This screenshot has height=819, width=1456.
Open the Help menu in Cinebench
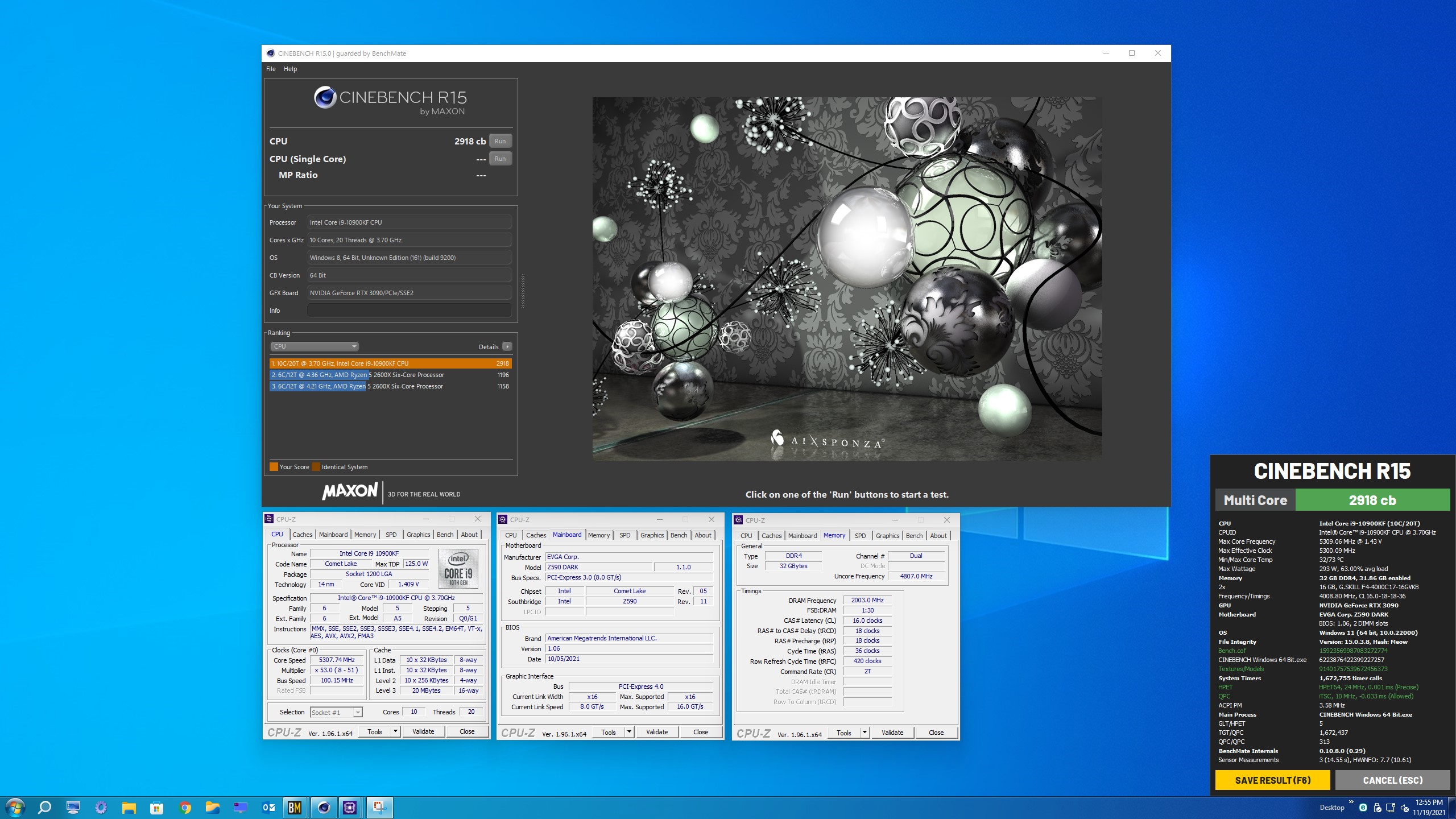[x=290, y=69]
